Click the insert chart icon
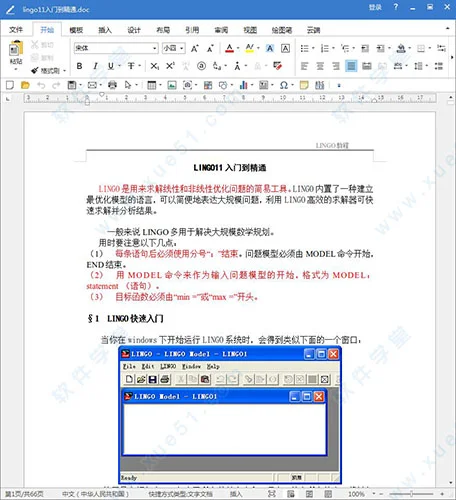 (x=243, y=85)
